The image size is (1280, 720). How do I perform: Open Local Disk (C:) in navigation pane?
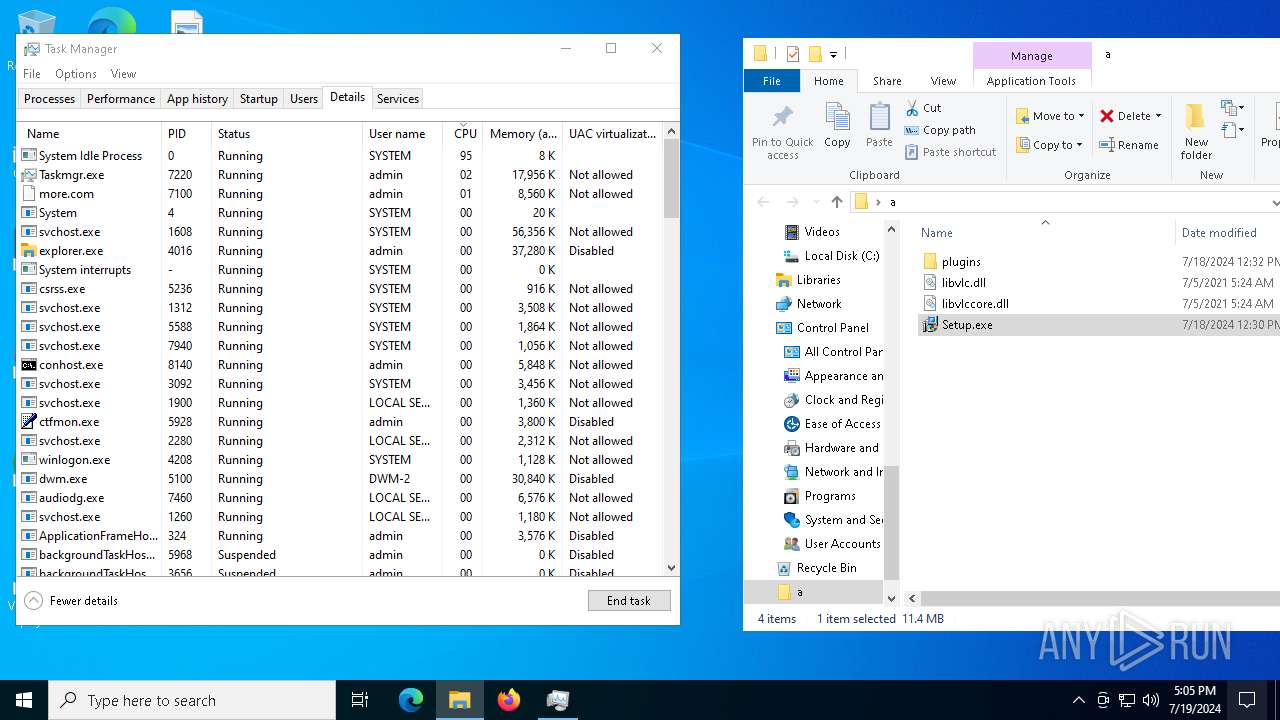pos(841,256)
